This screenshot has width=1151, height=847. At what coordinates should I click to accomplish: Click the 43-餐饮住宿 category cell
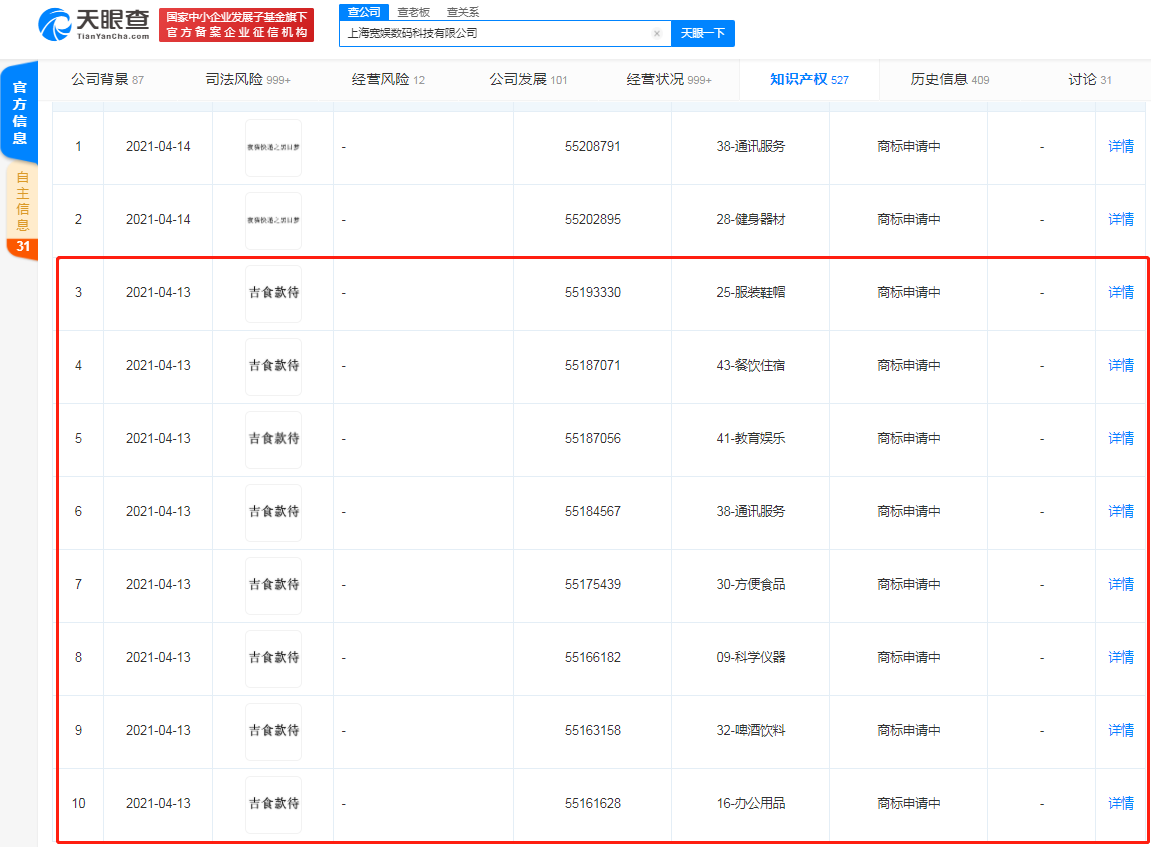pyautogui.click(x=750, y=366)
